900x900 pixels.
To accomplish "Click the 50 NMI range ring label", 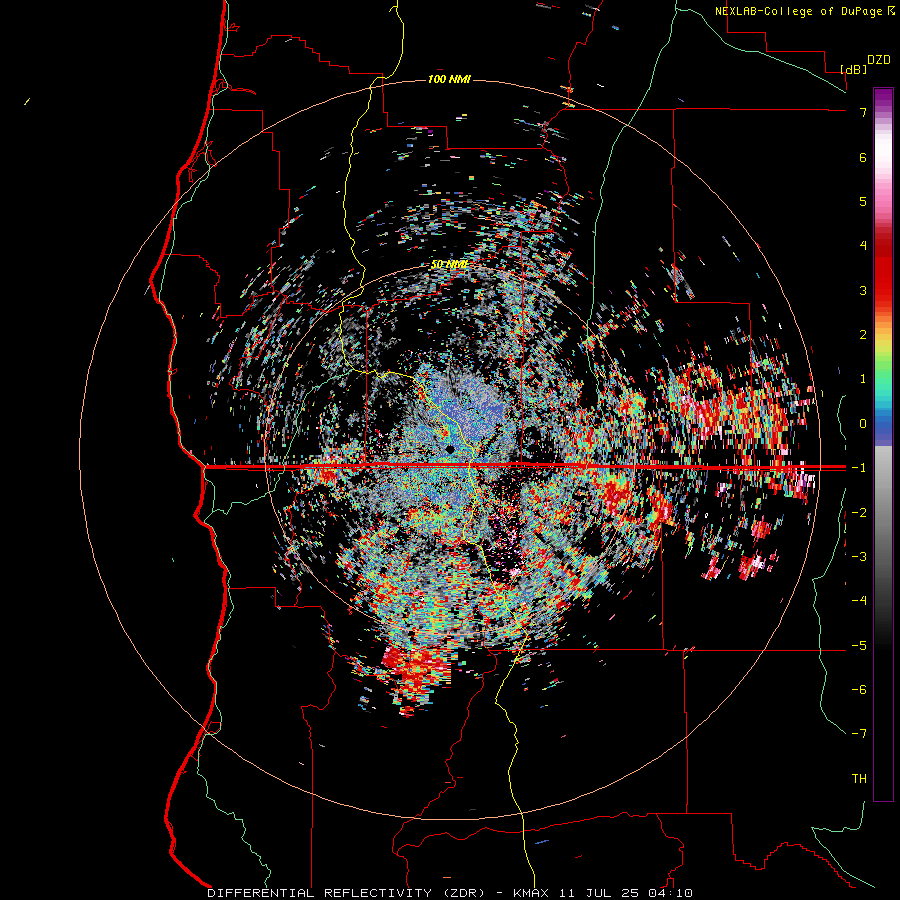I will (449, 265).
